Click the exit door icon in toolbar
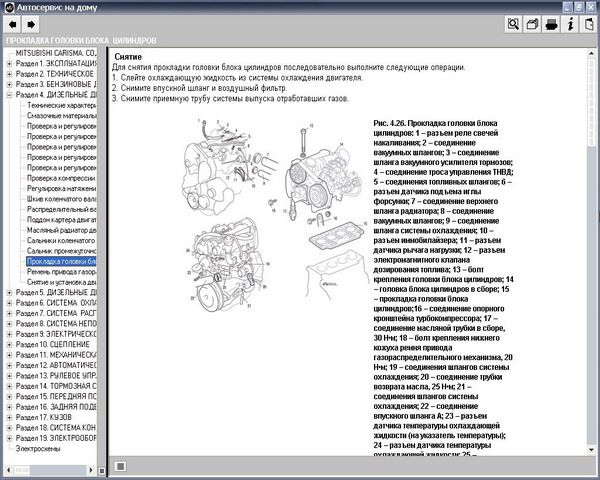600x480 pixels. click(589, 23)
